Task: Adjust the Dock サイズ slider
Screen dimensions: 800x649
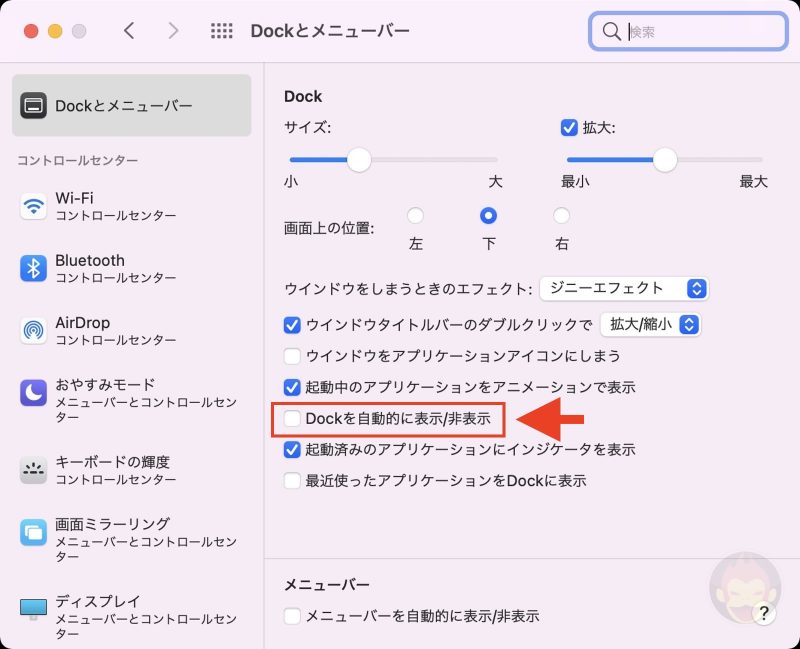Action: point(359,159)
